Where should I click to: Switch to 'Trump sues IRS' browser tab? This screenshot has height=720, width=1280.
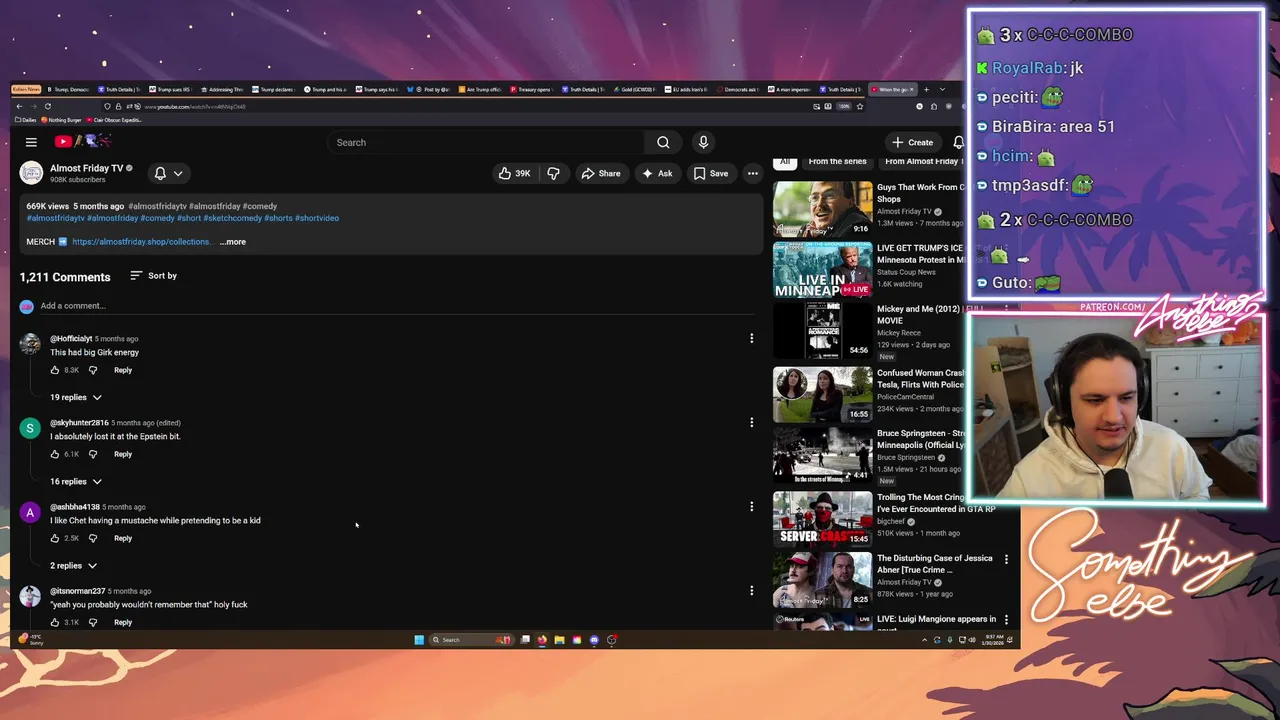coord(170,89)
